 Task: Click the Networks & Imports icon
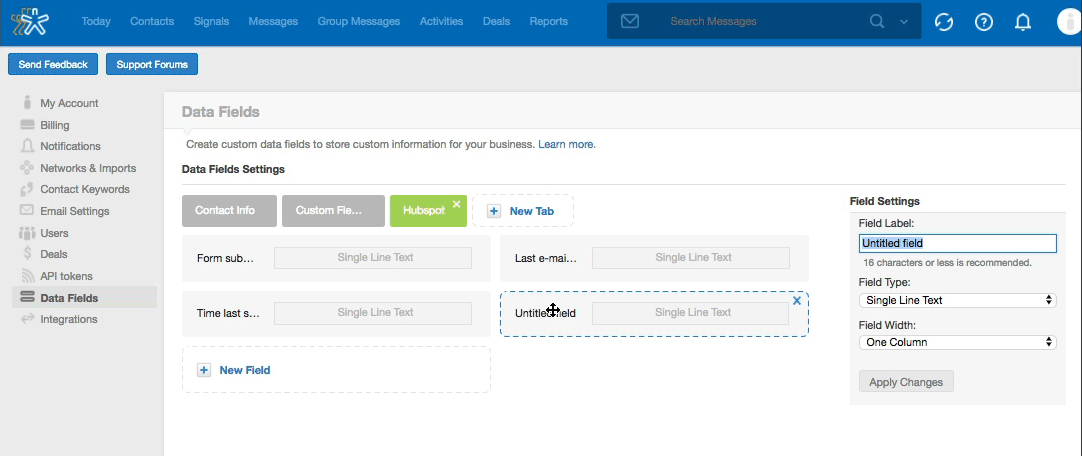pyautogui.click(x=27, y=168)
